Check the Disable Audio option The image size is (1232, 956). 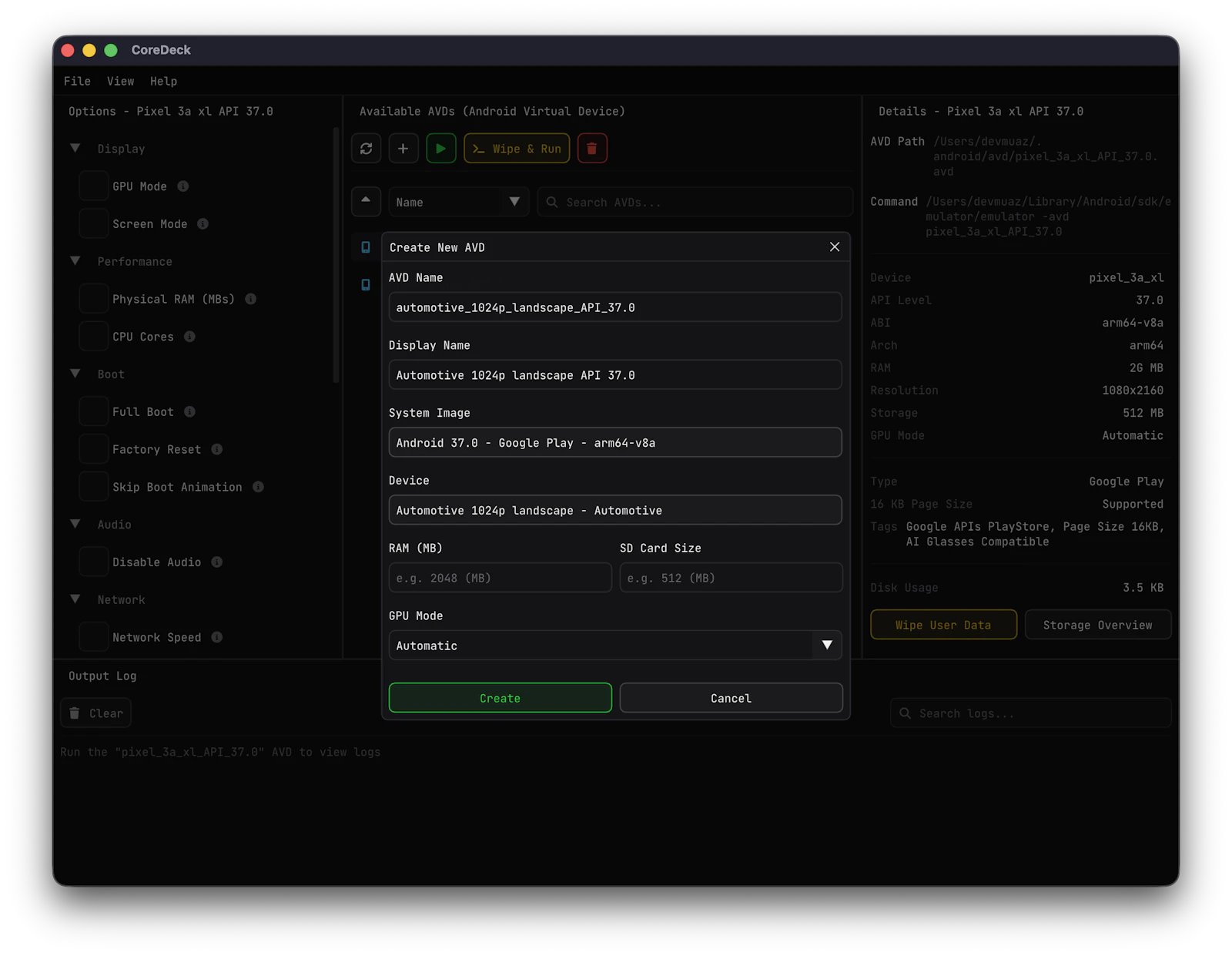pyautogui.click(x=94, y=562)
